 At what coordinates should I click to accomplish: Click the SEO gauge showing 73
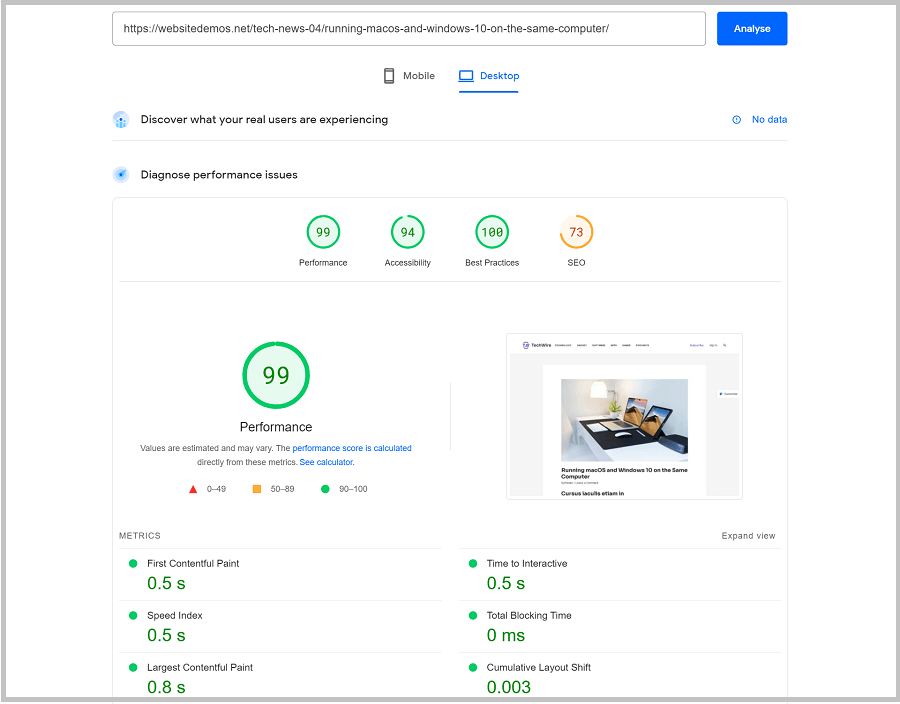click(576, 231)
